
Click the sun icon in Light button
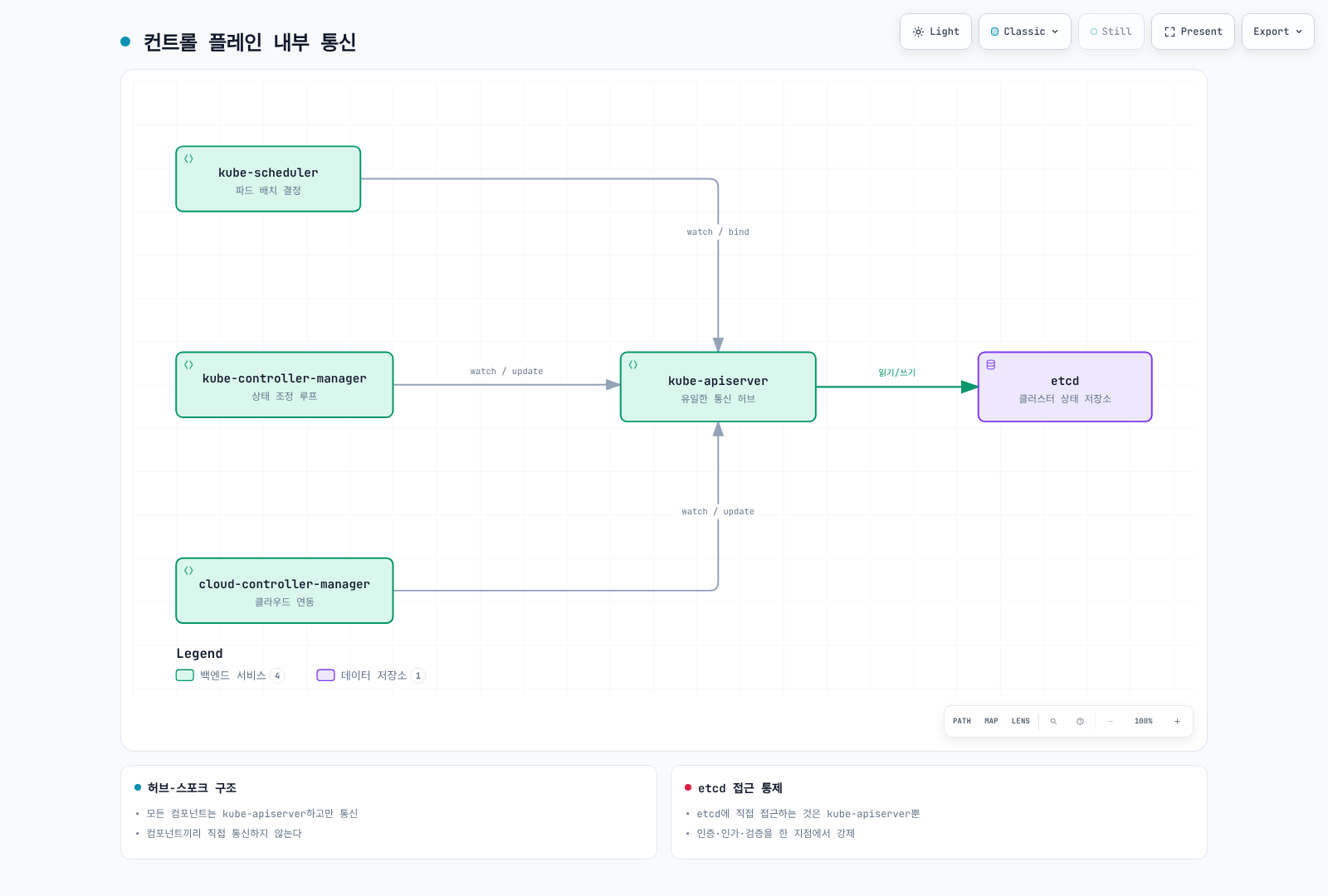click(918, 32)
